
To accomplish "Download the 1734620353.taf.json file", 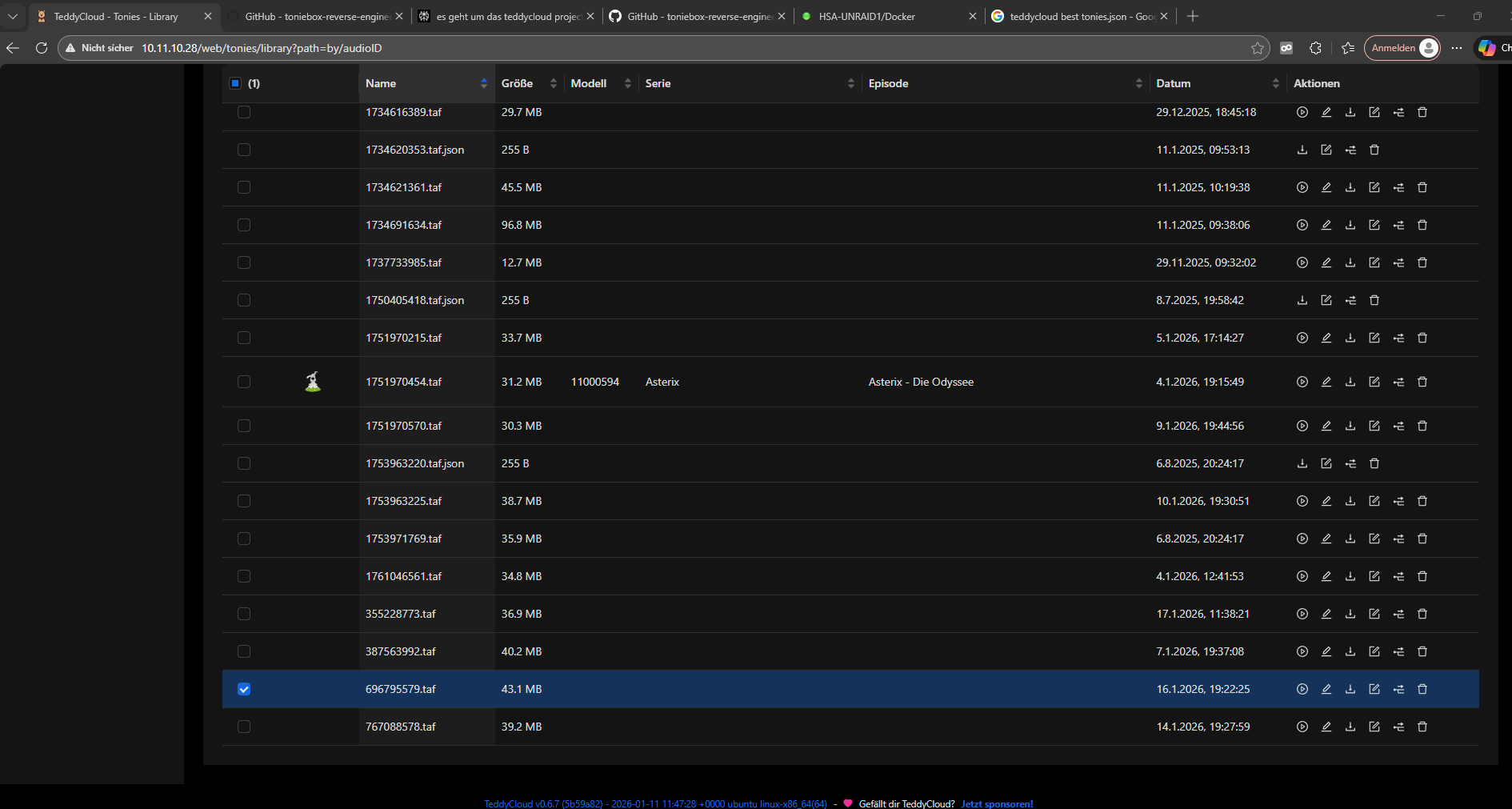I will [1302, 150].
